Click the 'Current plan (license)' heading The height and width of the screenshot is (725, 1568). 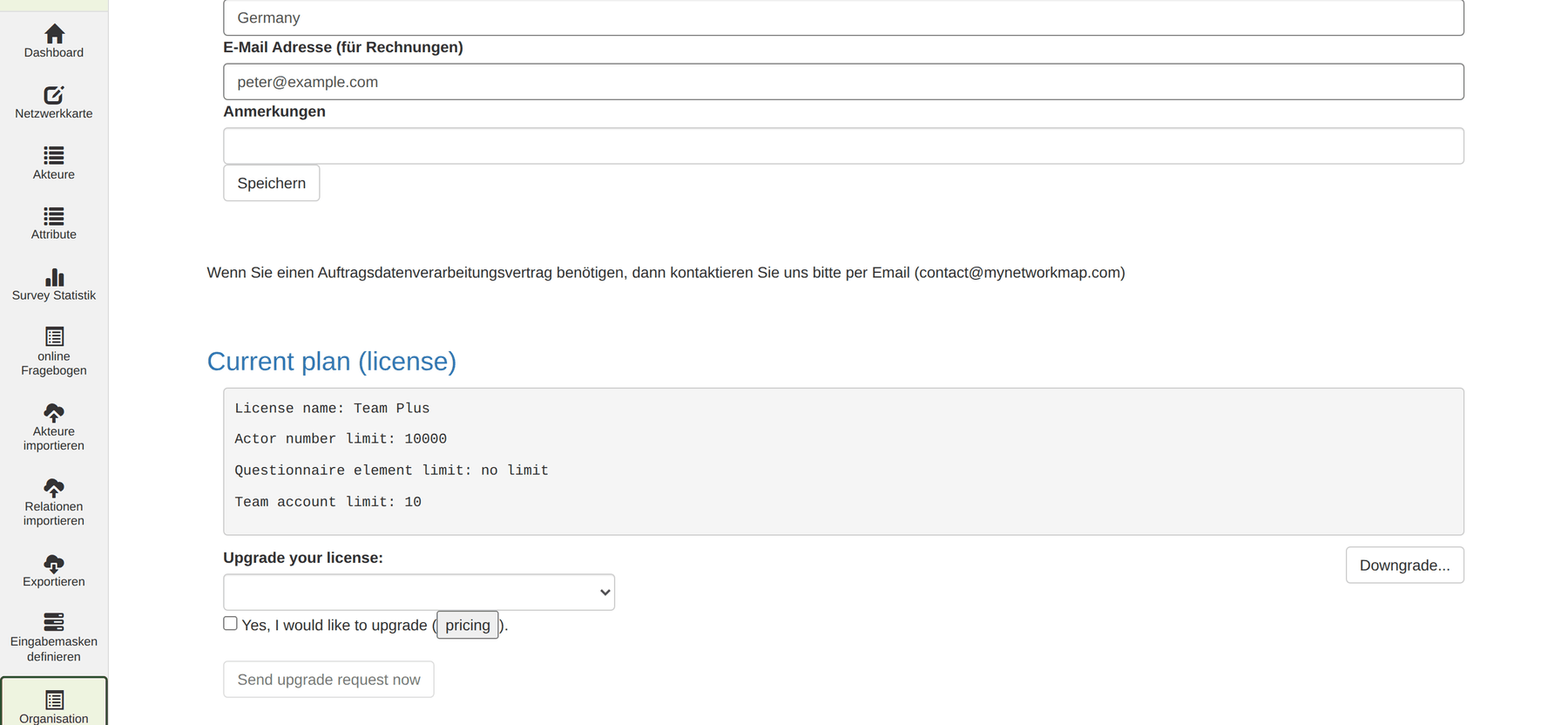(x=332, y=362)
